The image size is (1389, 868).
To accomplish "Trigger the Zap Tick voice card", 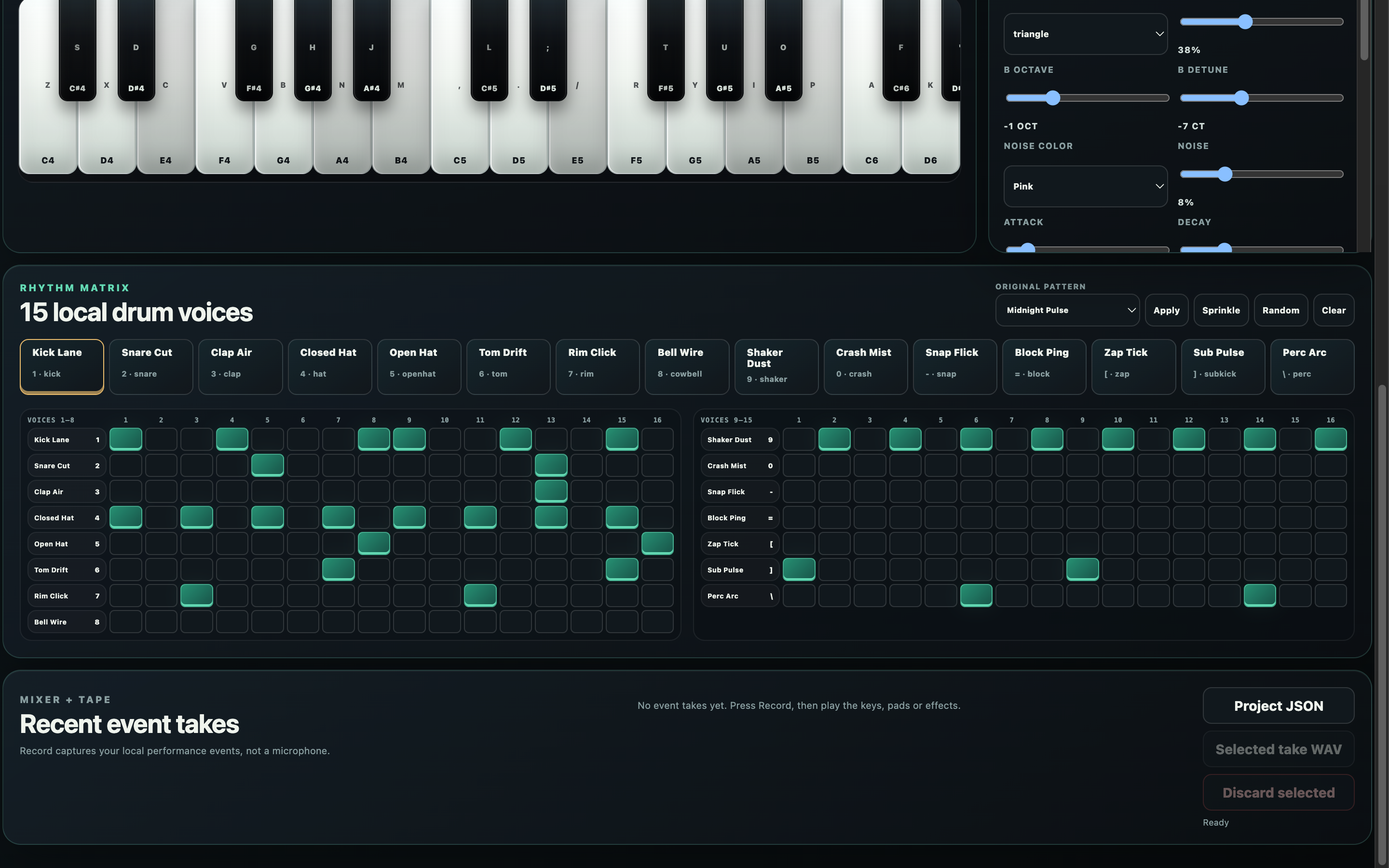I will tap(1133, 366).
